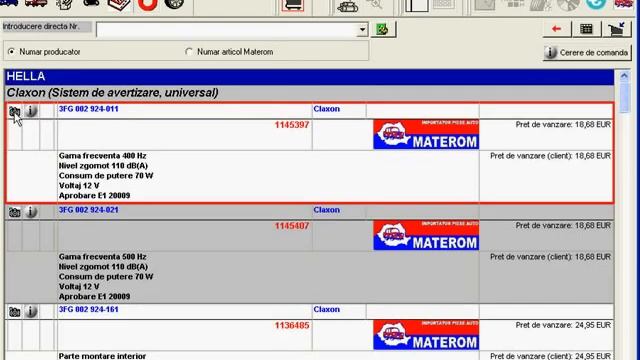Image resolution: width=640 pixels, height=360 pixels.
Task: Open picture icon for 3FG 002 924-161
Action: coord(14,312)
